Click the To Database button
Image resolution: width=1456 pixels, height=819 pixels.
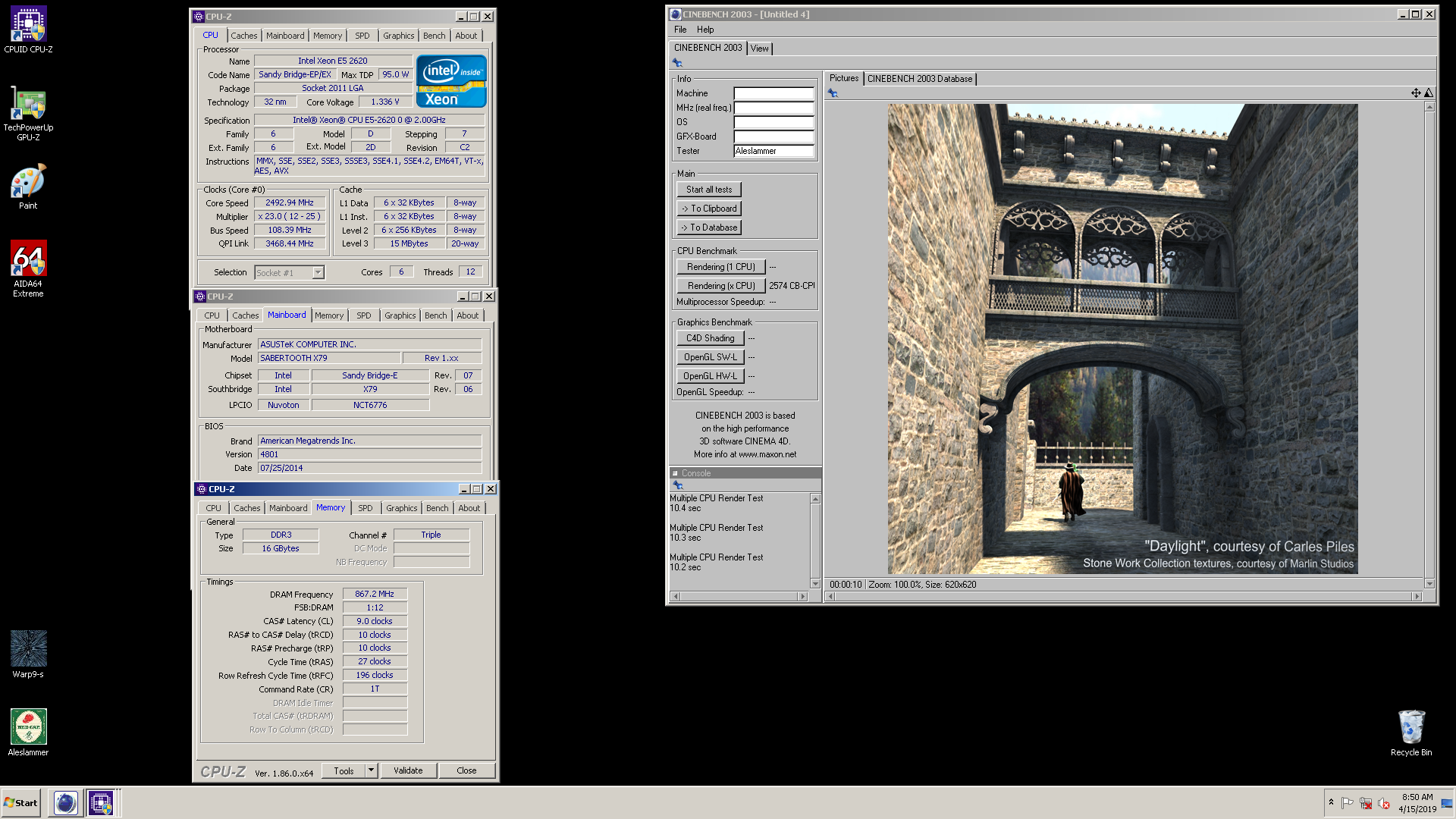(709, 227)
